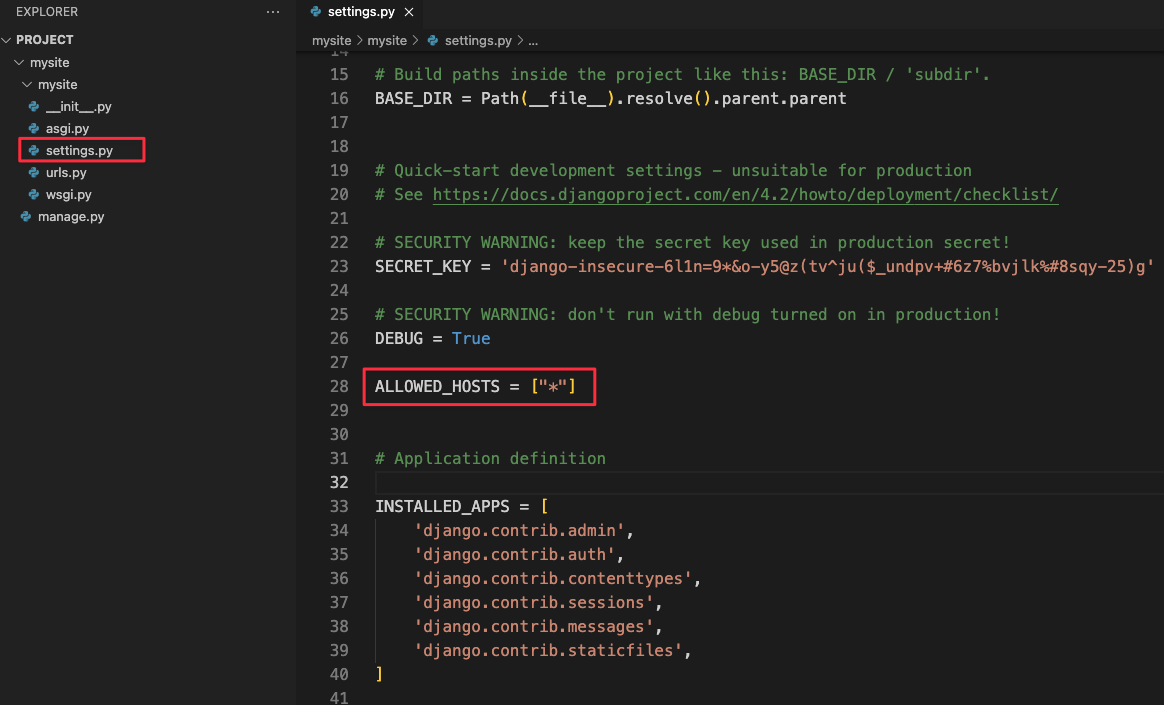Click the 'django.contrib.sessions' string
This screenshot has height=705, width=1164.
point(534,603)
